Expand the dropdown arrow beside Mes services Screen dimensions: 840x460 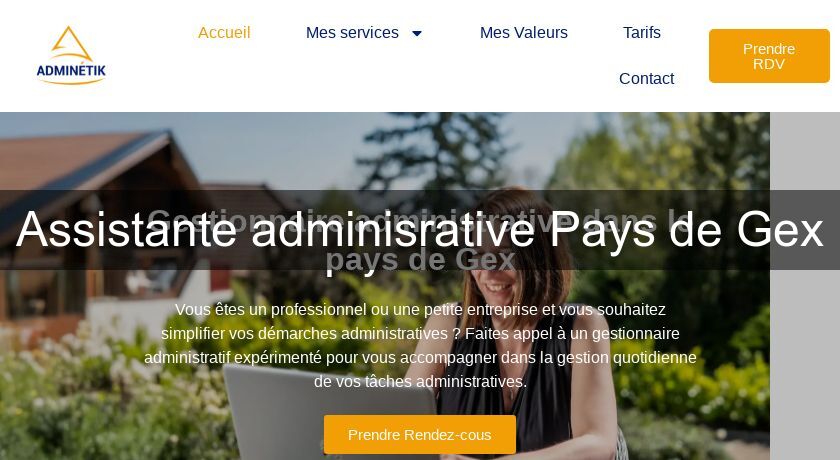(x=417, y=33)
